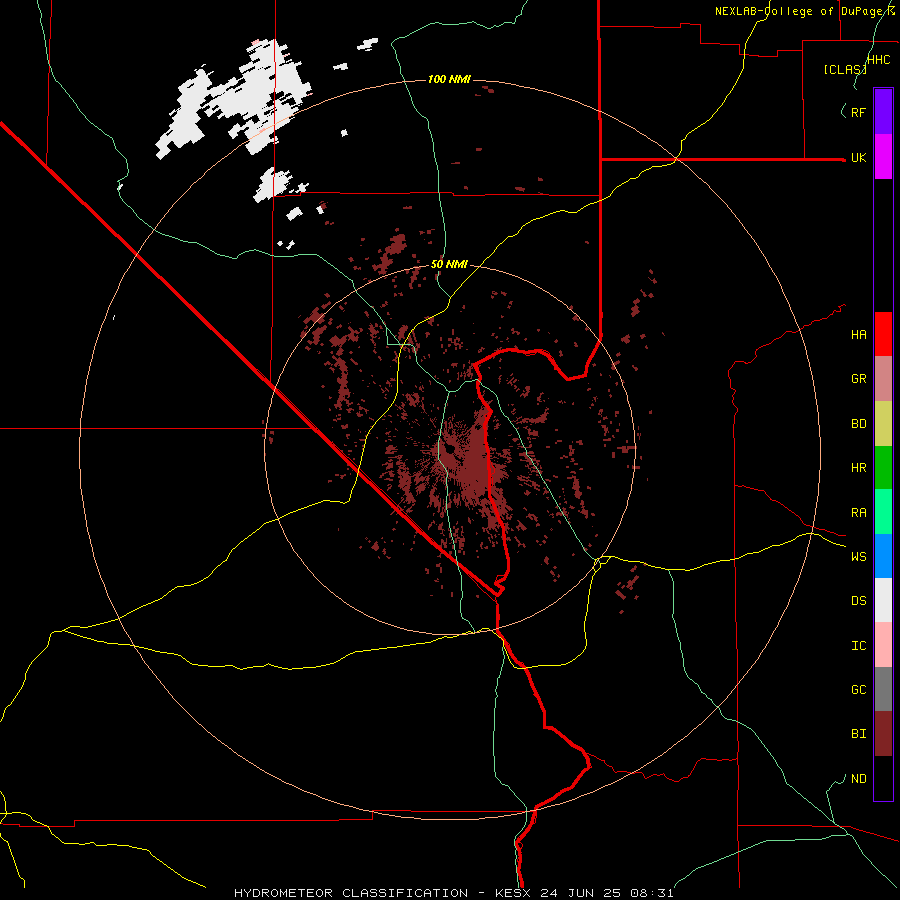Click the UK legend label

(859, 158)
